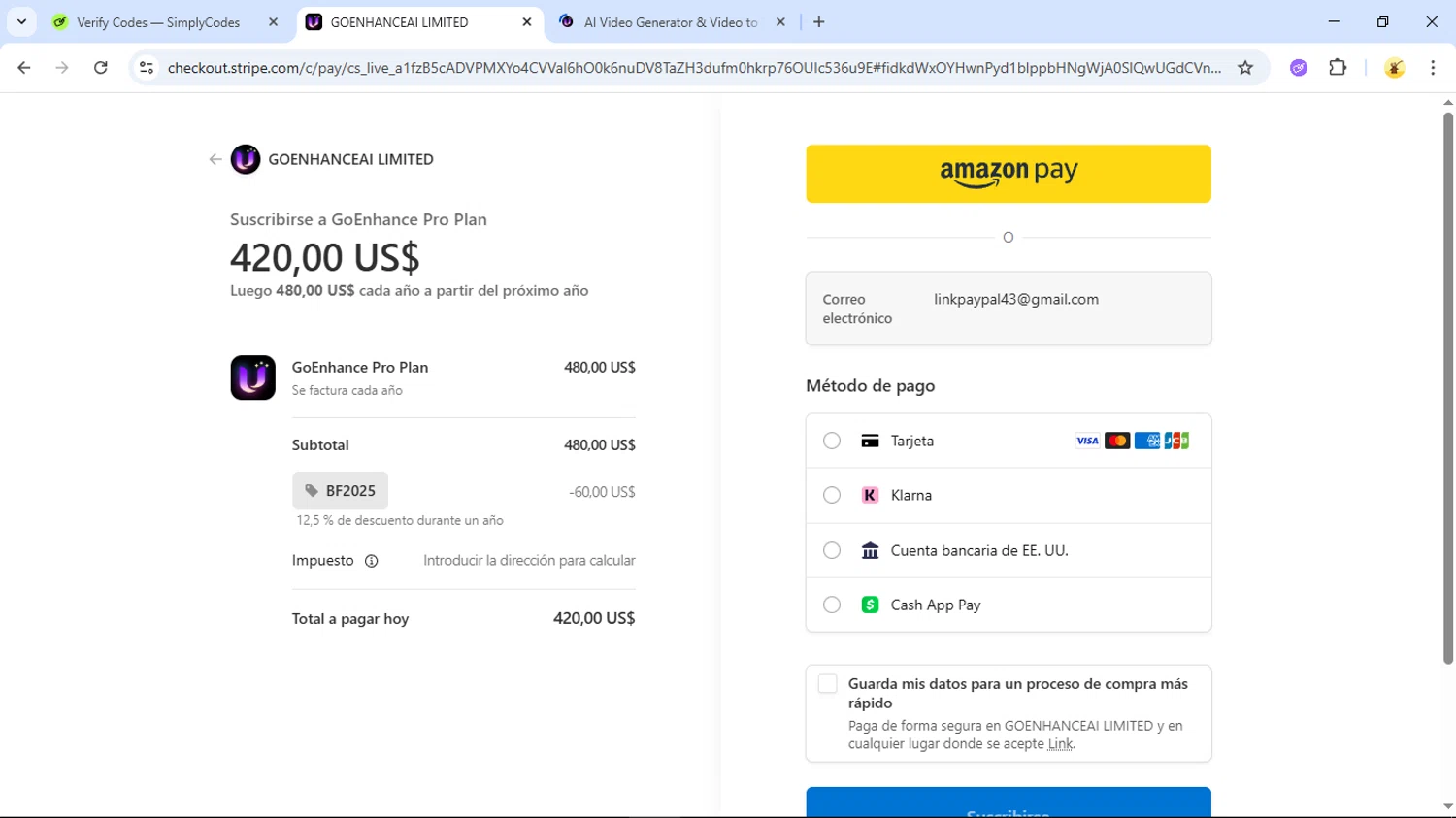Click the back arrow beside GOENHANCEAI LIMITED
The height and width of the screenshot is (818, 1456).
[215, 159]
